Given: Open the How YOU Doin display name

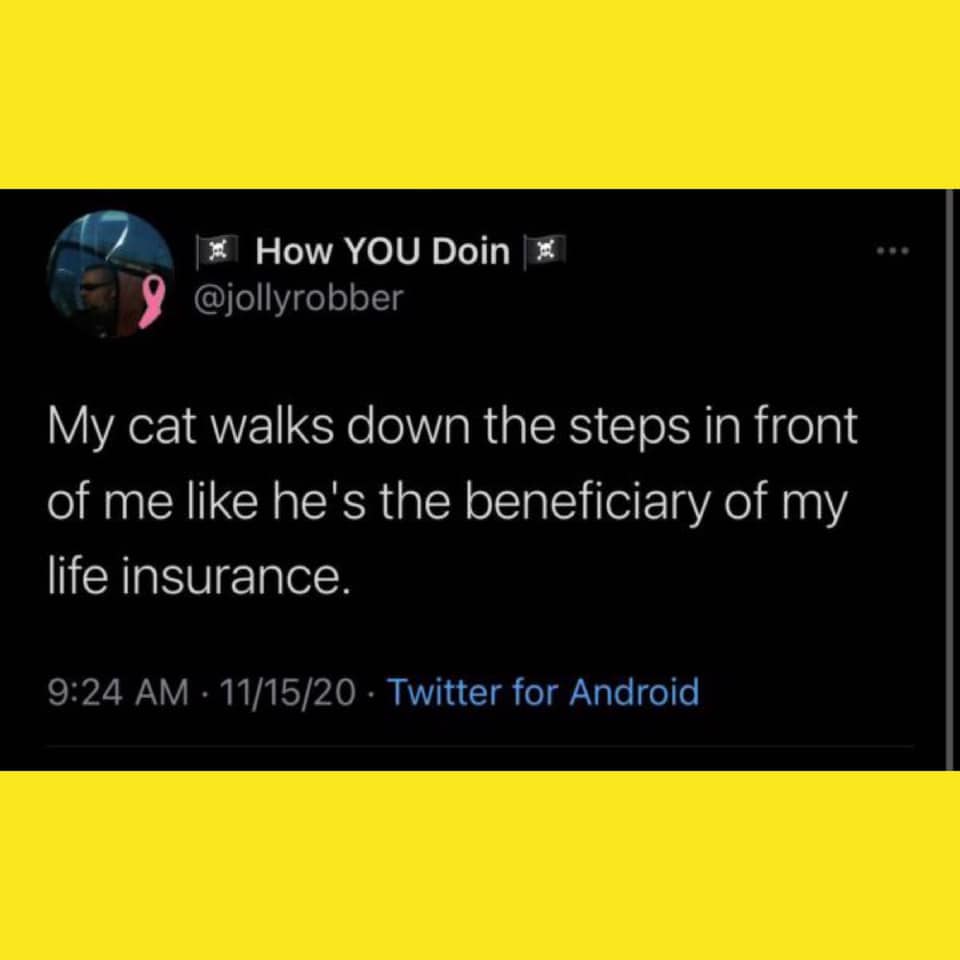Looking at the screenshot, I should pos(383,251).
